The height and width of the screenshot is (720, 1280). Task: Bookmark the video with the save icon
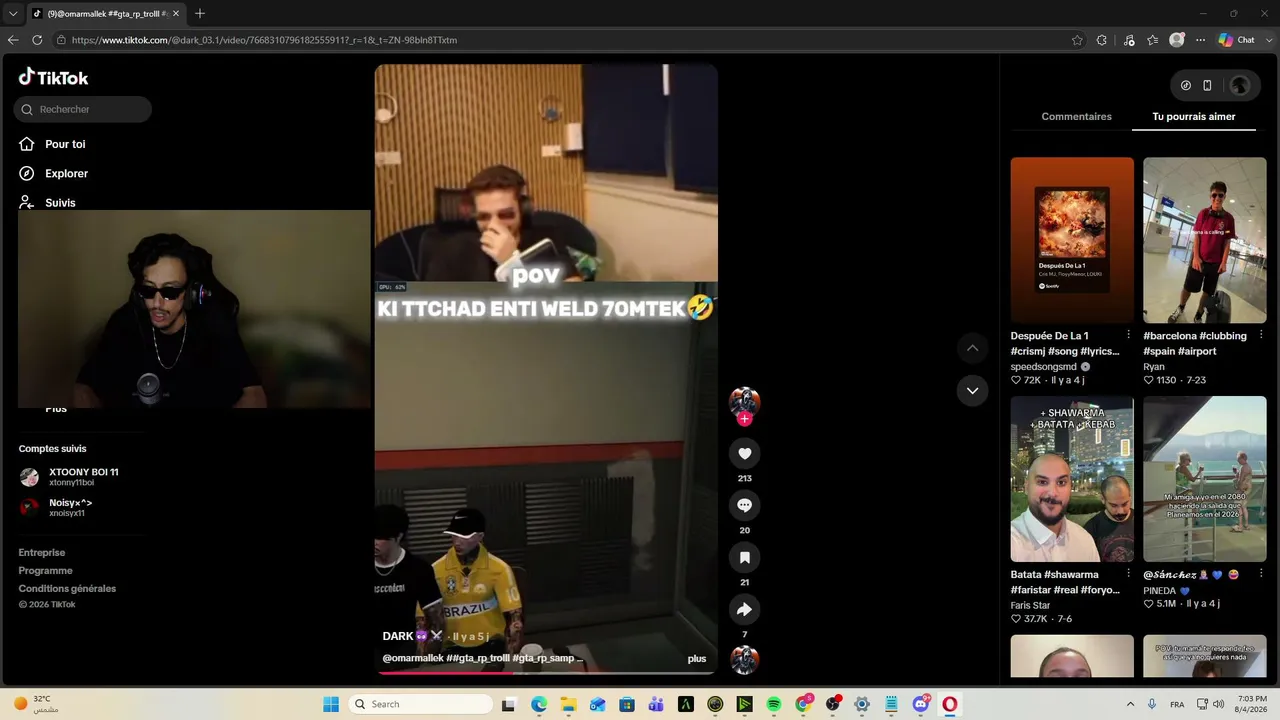pyautogui.click(x=744, y=558)
